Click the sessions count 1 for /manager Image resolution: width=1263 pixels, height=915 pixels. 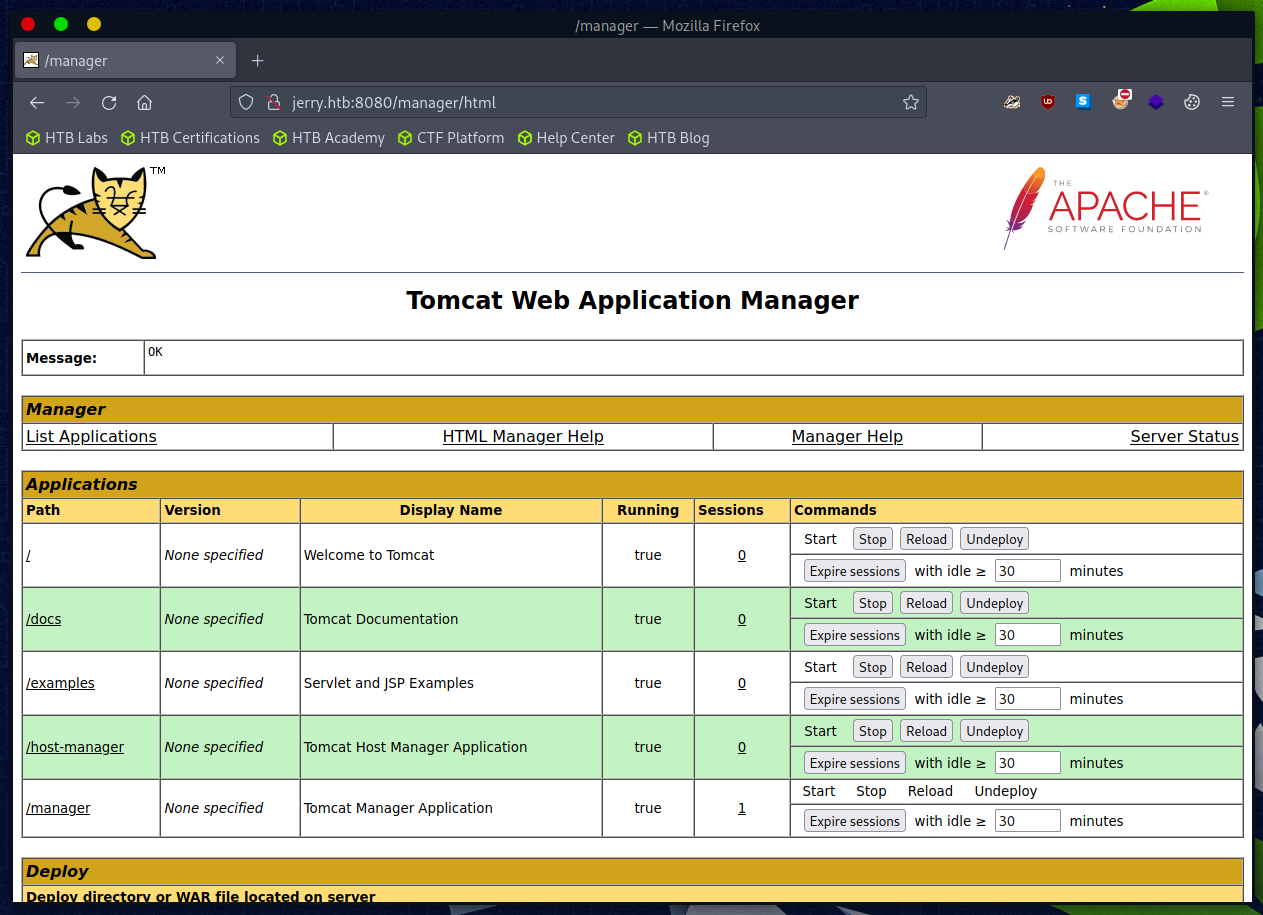[x=742, y=808]
